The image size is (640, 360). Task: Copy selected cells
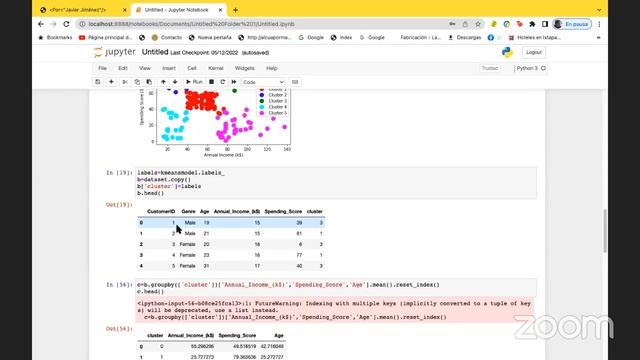tap(137, 82)
